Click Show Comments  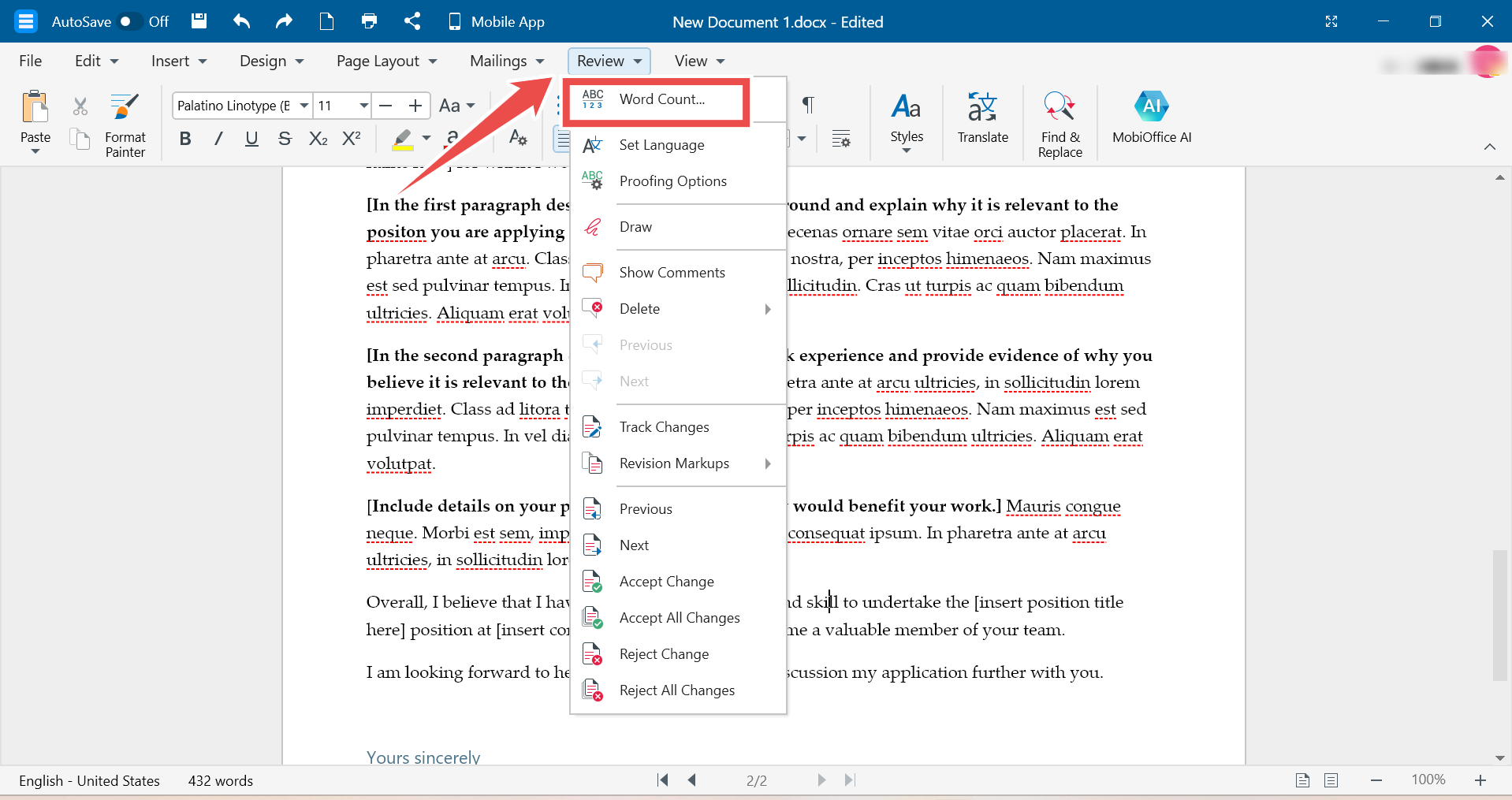pyautogui.click(x=678, y=273)
